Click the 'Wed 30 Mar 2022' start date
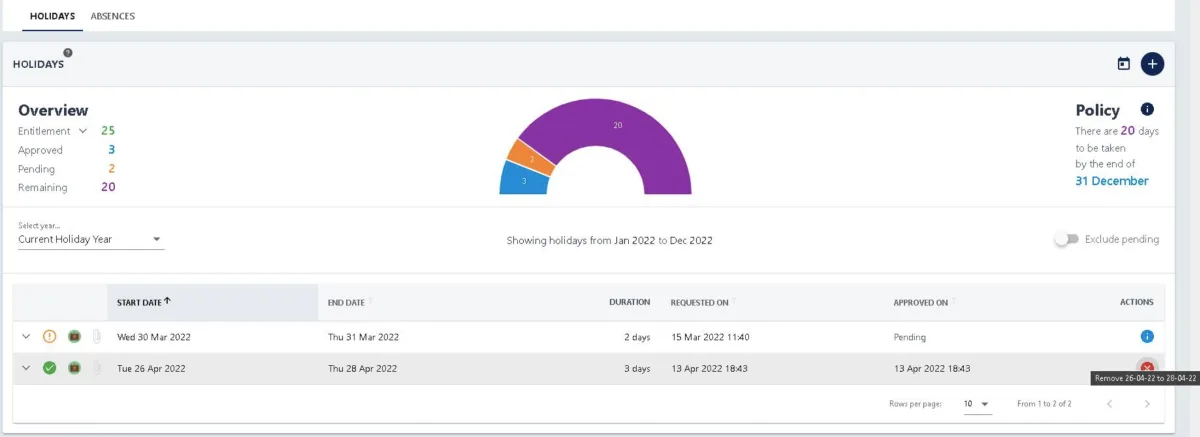 [x=154, y=337]
